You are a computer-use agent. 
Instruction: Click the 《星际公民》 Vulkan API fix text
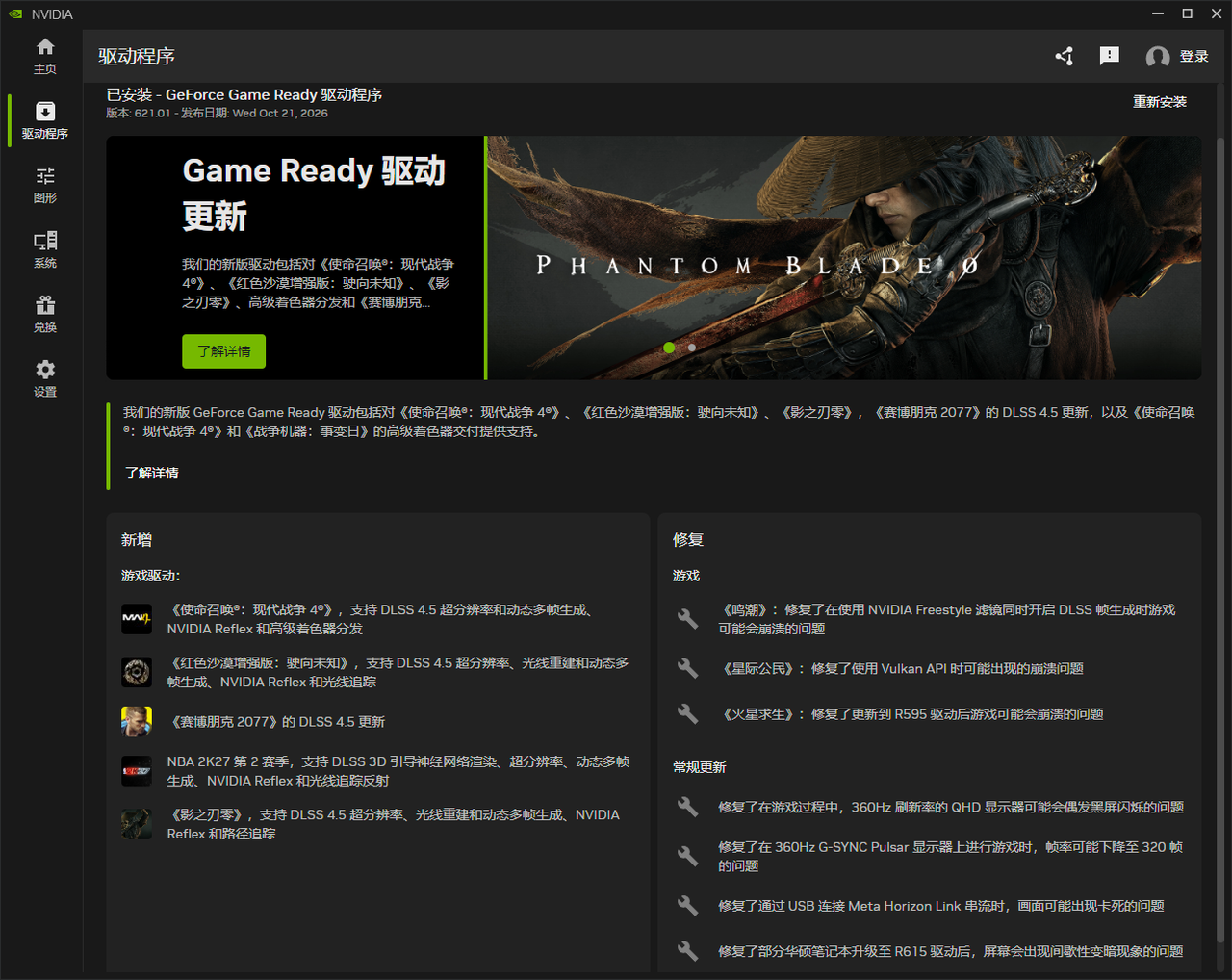[x=901, y=668]
